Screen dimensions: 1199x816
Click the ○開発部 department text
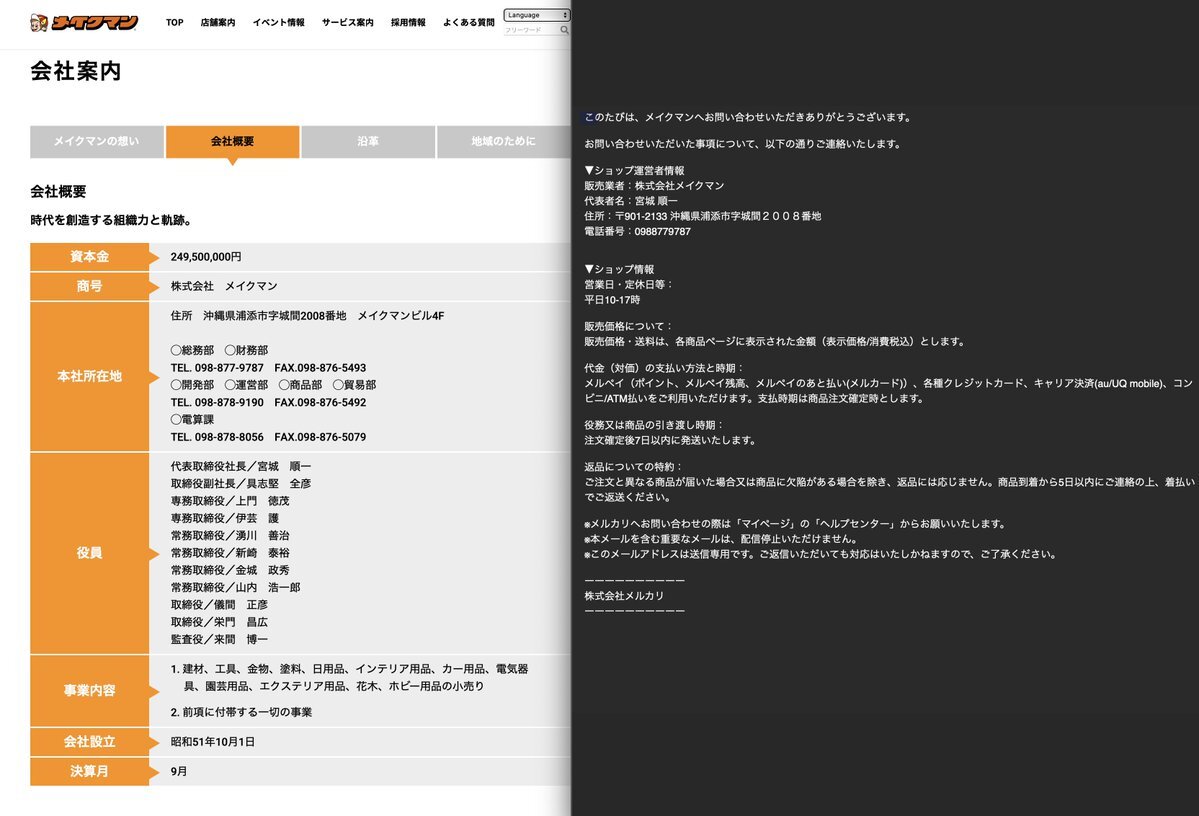click(x=193, y=385)
